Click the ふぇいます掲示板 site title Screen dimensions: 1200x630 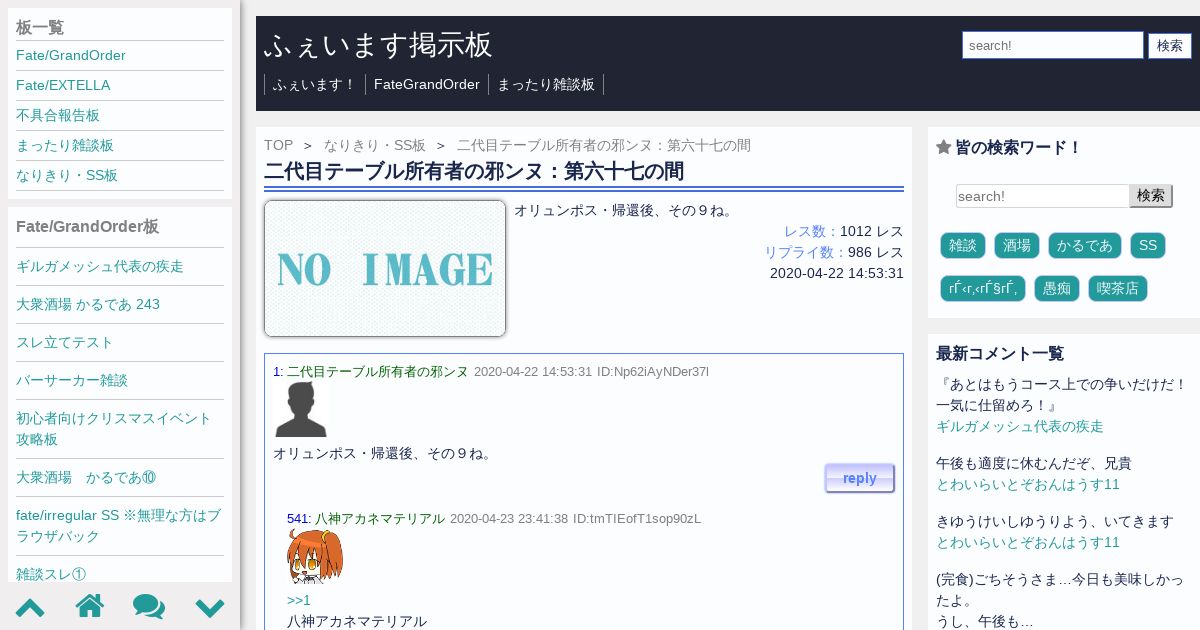[x=379, y=45]
